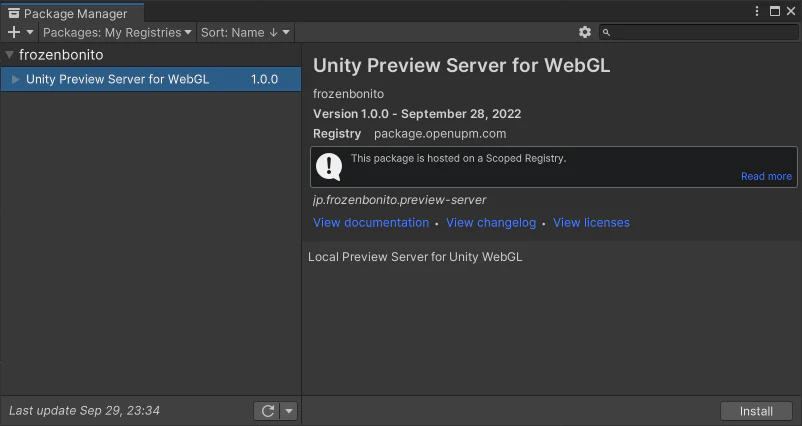Open View licenses link
This screenshot has height=426, width=802.
(591, 222)
